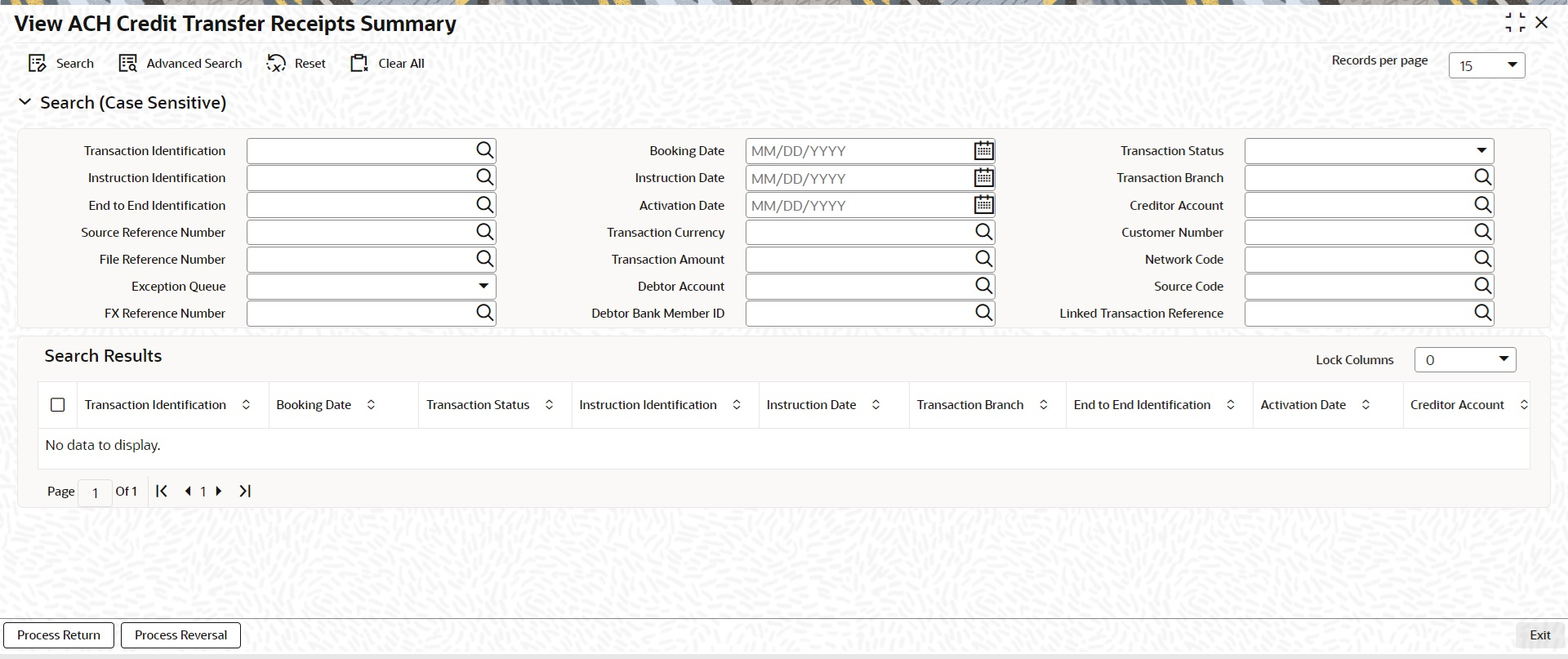The height and width of the screenshot is (659, 1568).
Task: Open lookup for Transaction Branch
Action: tap(1483, 177)
